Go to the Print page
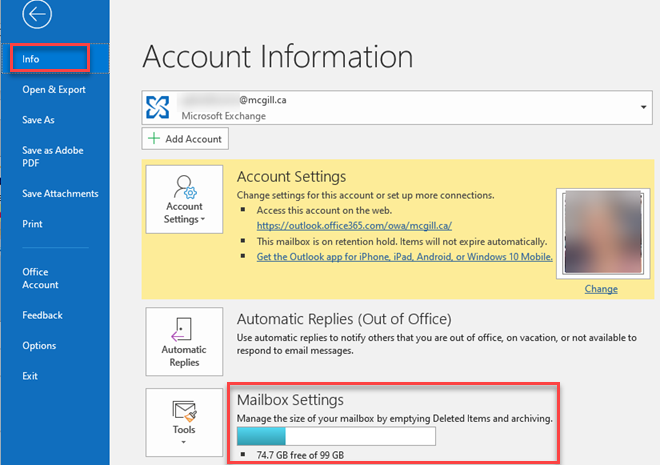Viewport: 660px width, 465px height. tap(32, 224)
